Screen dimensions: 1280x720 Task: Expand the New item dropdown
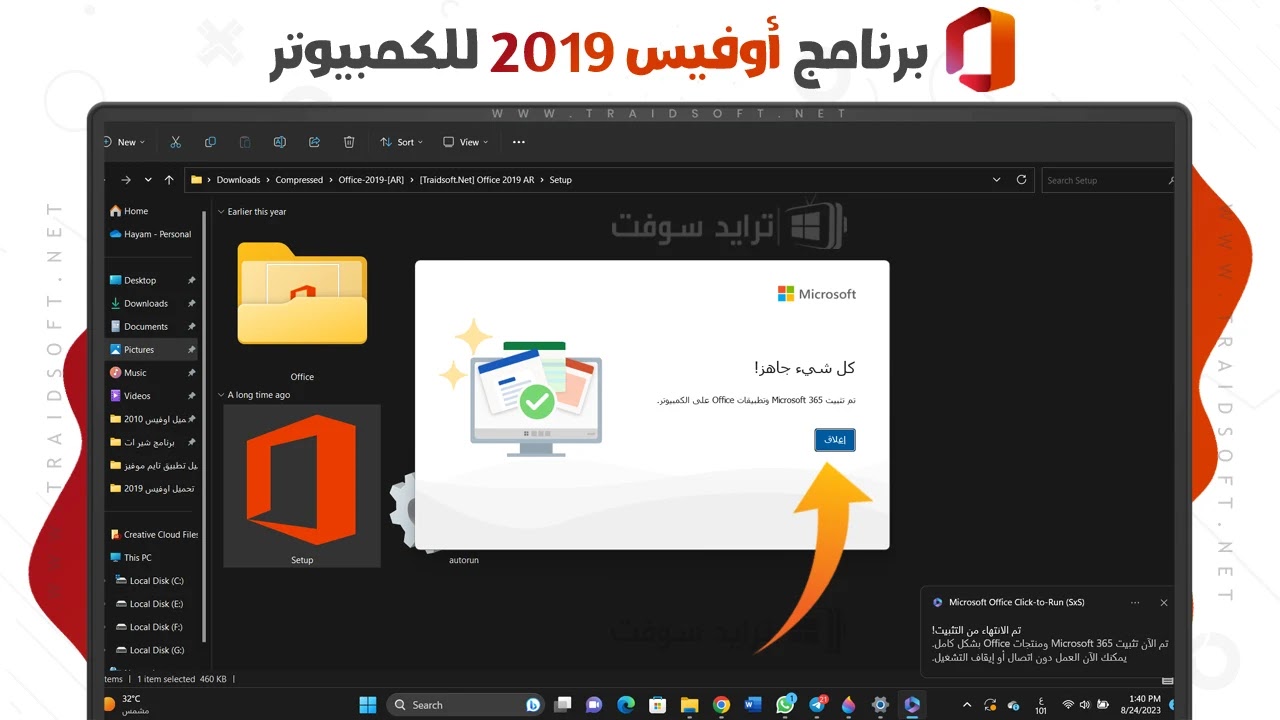(126, 142)
